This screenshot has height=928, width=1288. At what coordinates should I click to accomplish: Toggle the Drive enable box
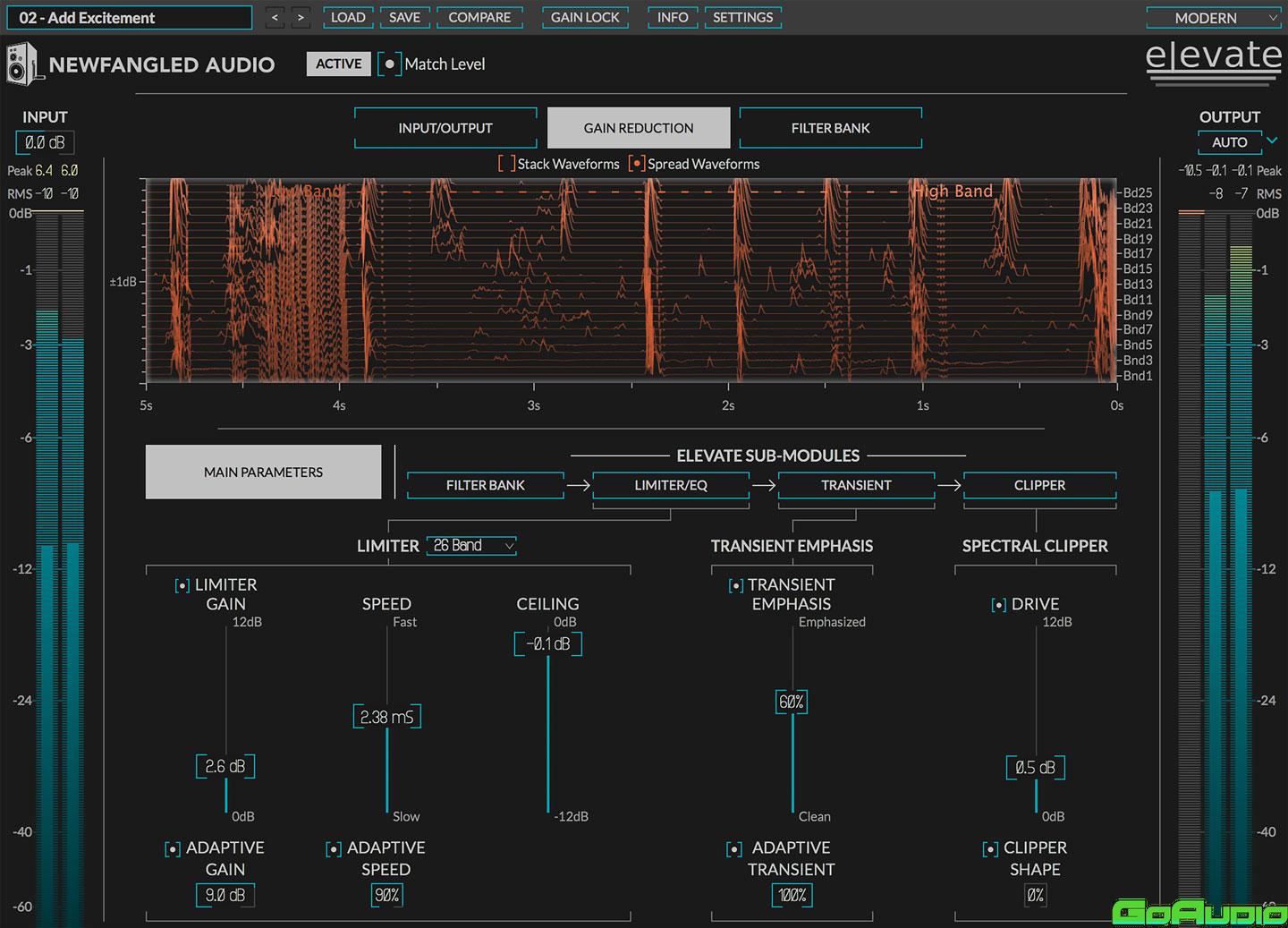(999, 605)
